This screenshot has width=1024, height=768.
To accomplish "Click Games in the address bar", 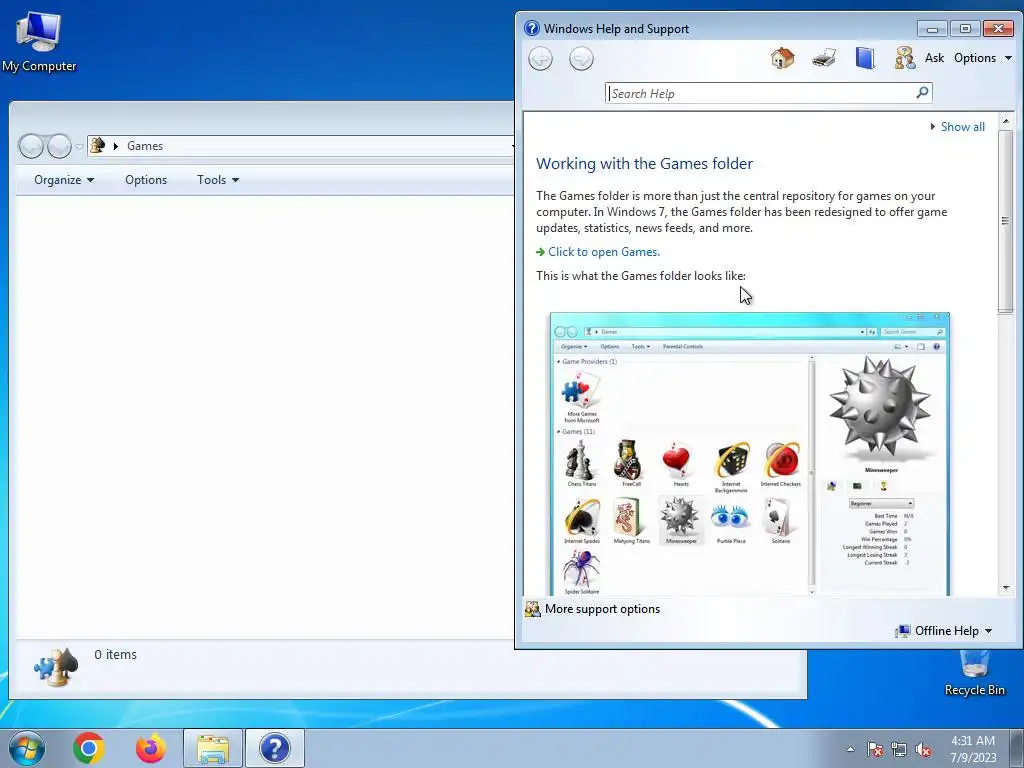I will [x=145, y=146].
